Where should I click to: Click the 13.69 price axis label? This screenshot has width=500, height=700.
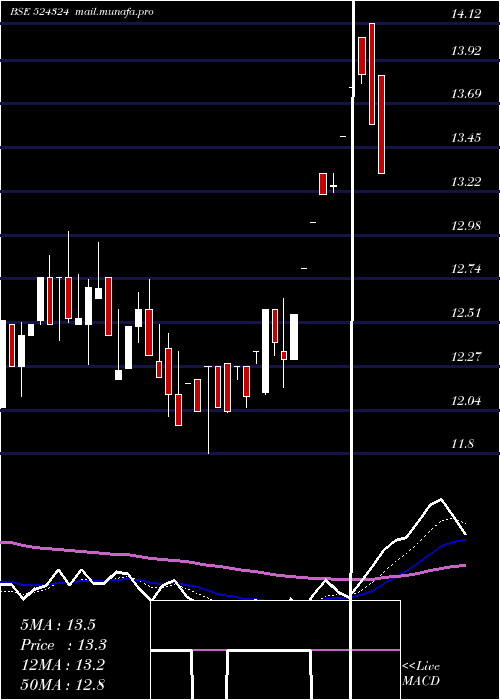point(466,94)
